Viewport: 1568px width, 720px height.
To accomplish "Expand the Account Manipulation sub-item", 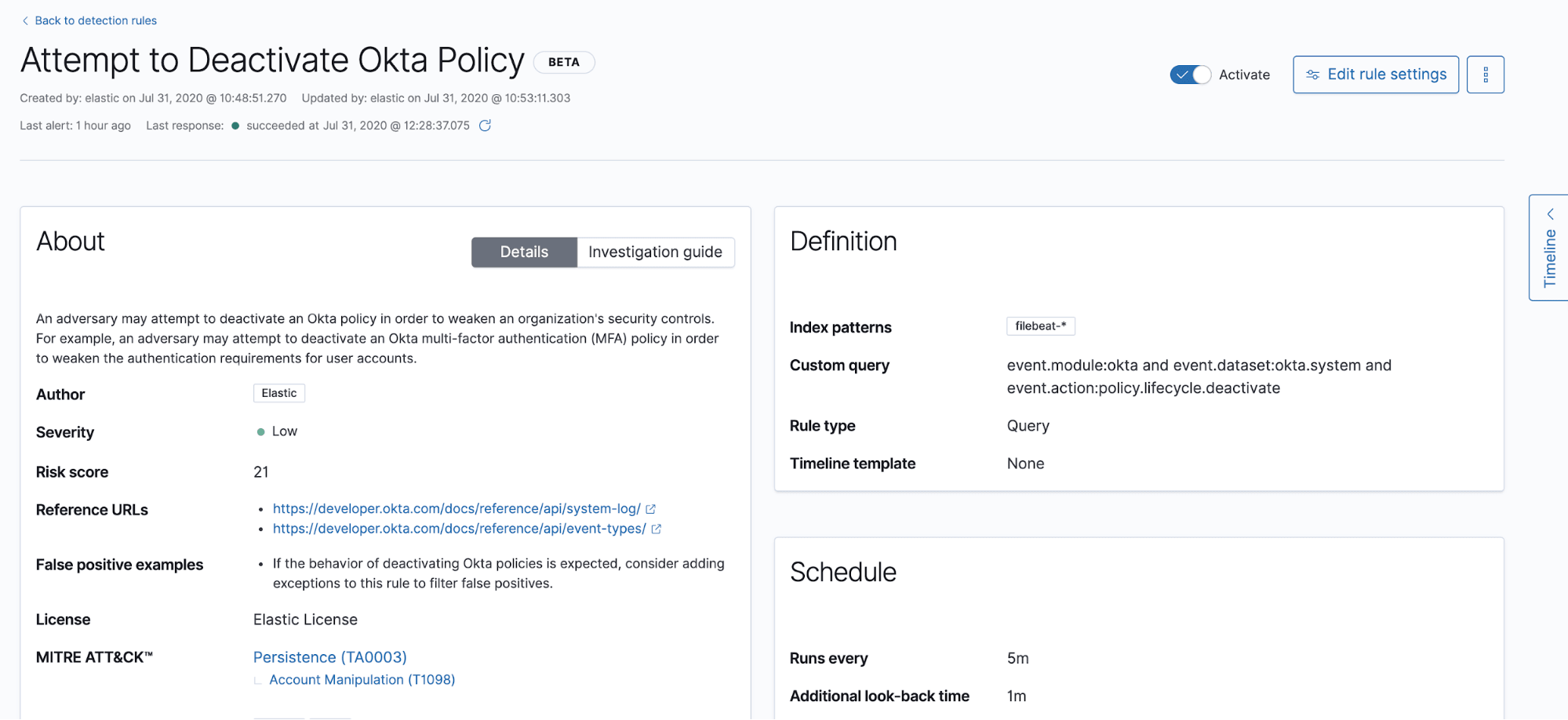I will pos(362,679).
